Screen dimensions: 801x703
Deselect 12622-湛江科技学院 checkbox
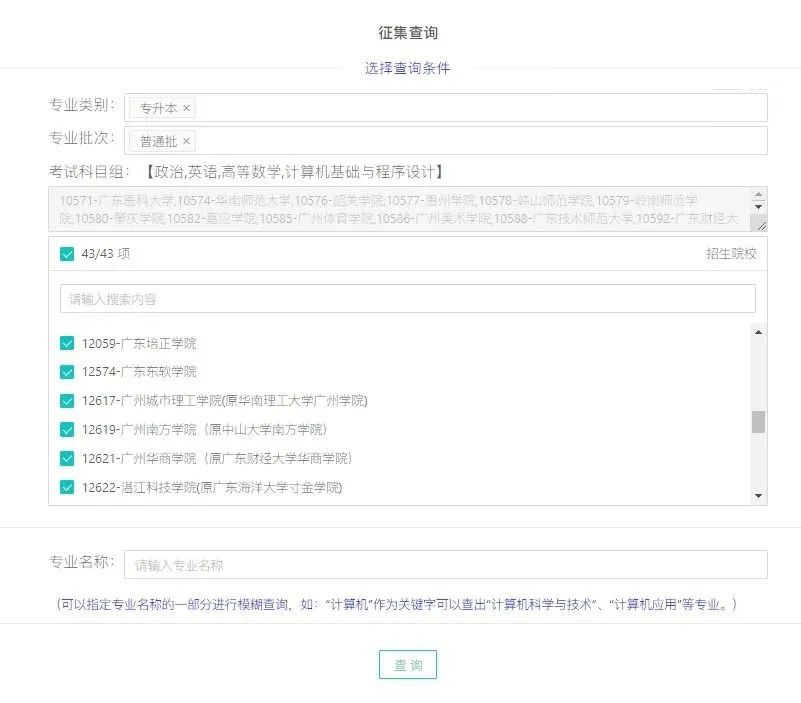tap(67, 488)
